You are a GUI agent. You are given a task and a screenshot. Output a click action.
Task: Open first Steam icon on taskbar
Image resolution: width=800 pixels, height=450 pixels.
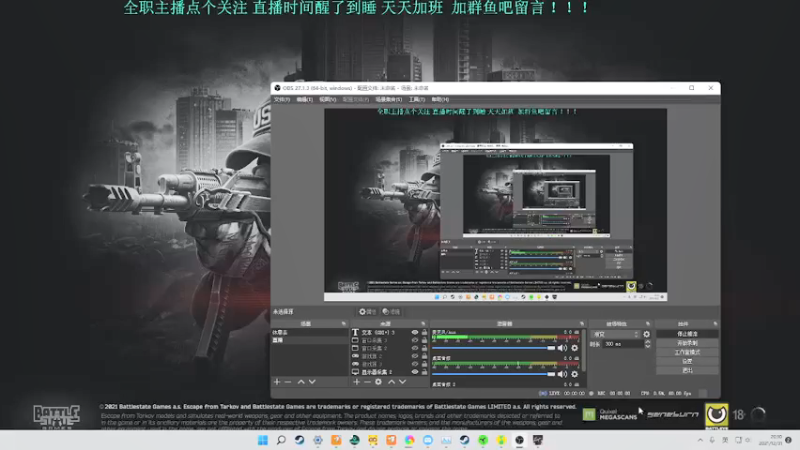299,440
